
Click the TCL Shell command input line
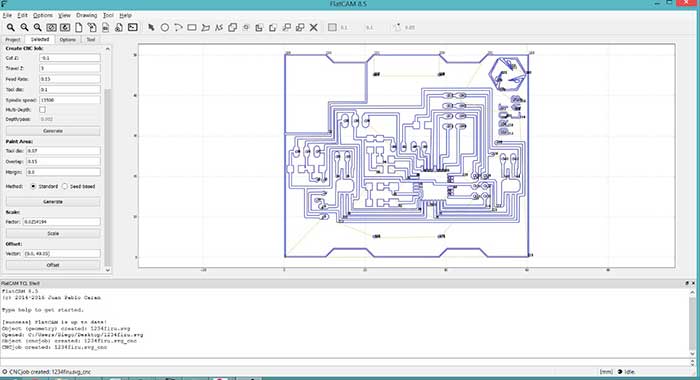[x=344, y=362]
